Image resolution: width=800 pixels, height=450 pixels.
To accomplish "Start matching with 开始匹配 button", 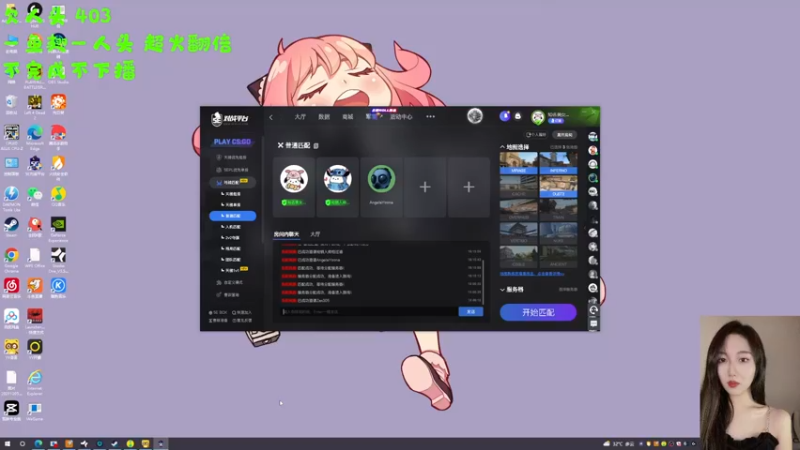I will pos(538,312).
